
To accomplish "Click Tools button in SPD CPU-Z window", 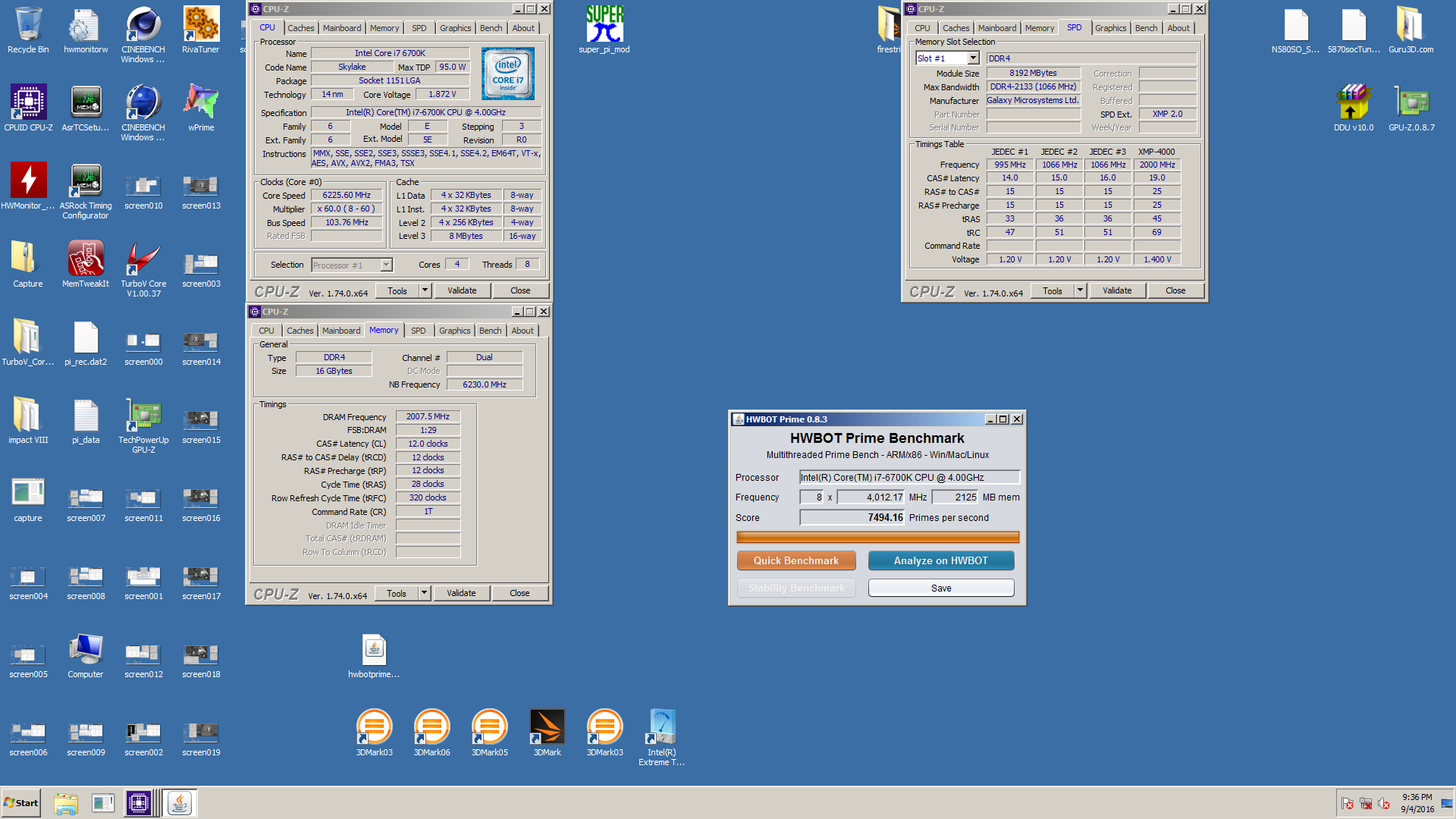I will (1052, 290).
